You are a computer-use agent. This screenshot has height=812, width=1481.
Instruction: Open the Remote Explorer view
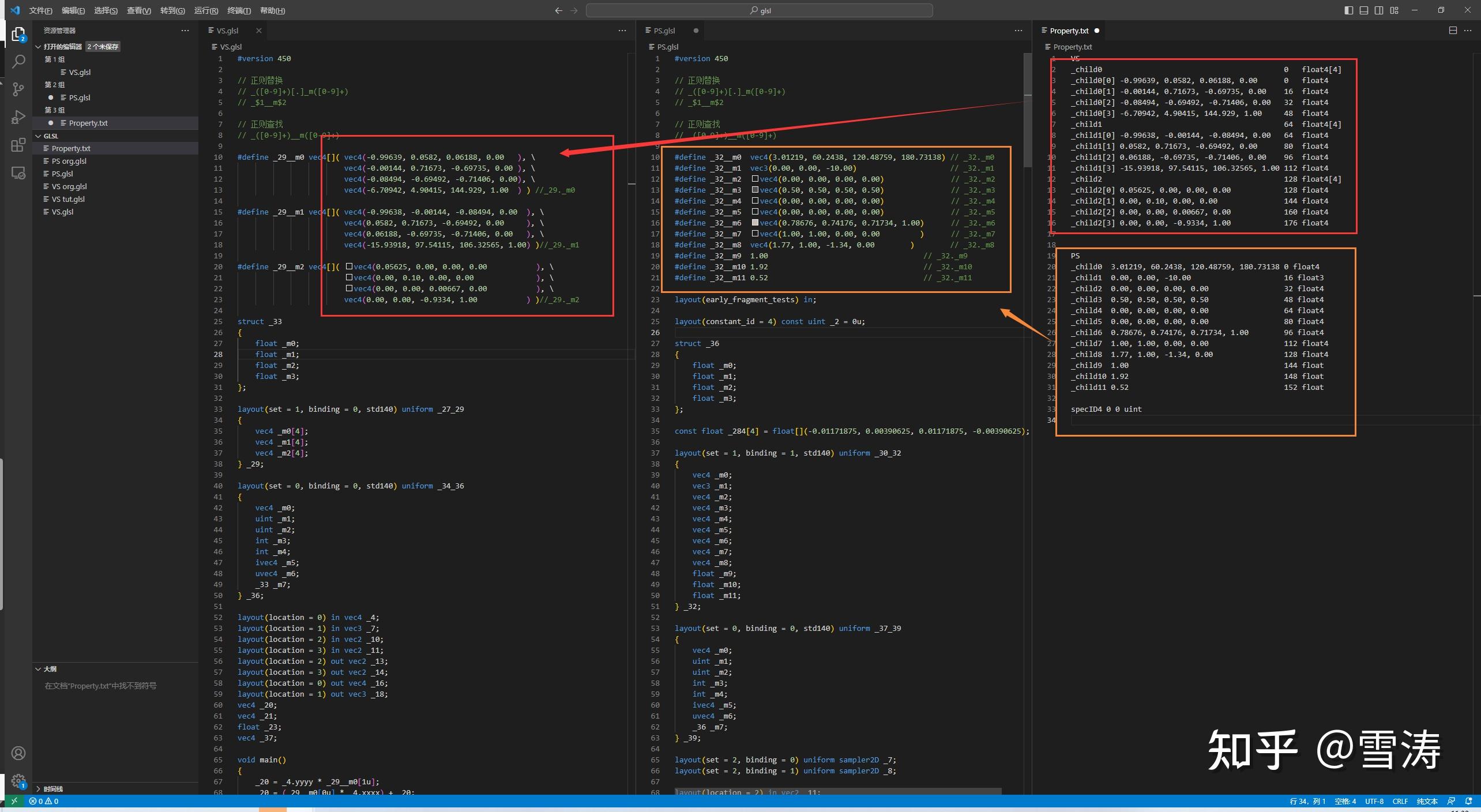[18, 172]
